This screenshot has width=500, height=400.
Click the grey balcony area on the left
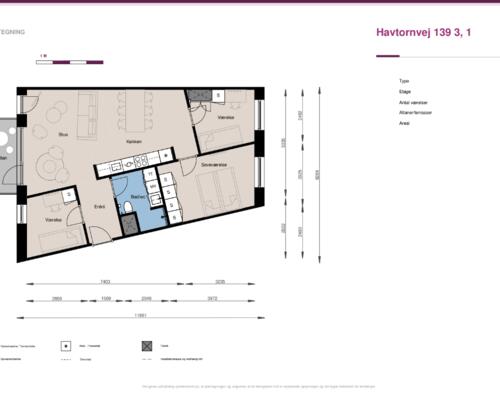coord(8,156)
